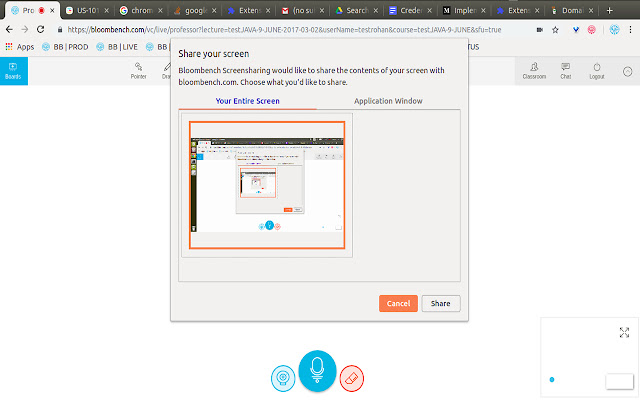Select the Pointer tool
The height and width of the screenshot is (400, 640).
[x=138, y=71]
